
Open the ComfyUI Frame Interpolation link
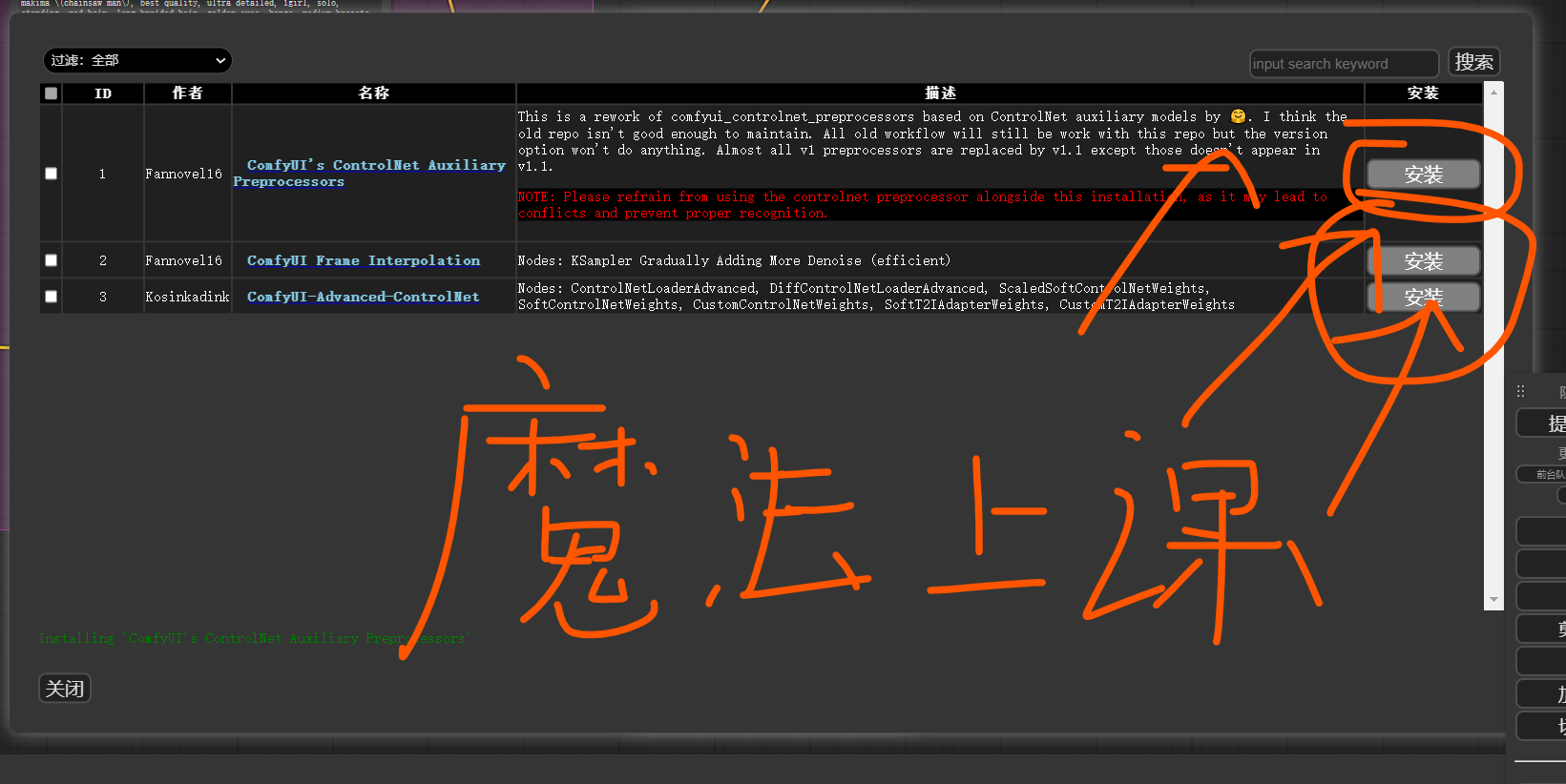364,260
